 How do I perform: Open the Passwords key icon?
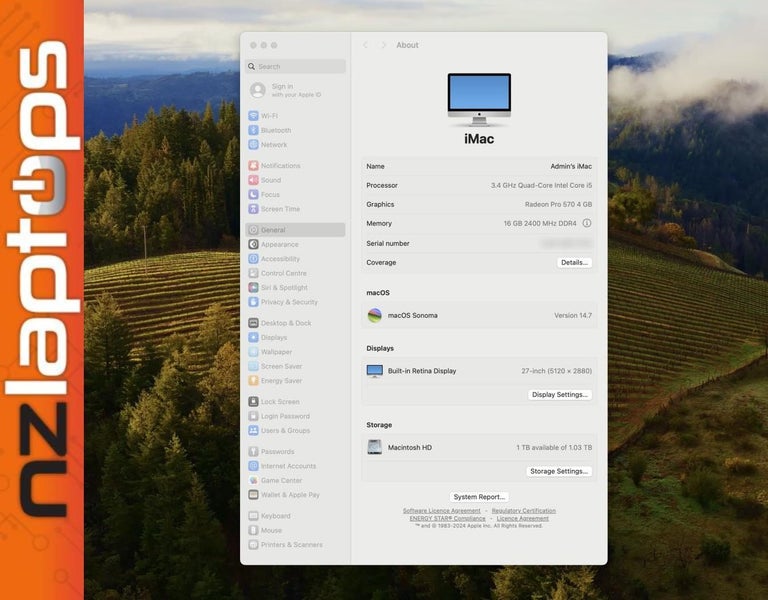coord(253,452)
